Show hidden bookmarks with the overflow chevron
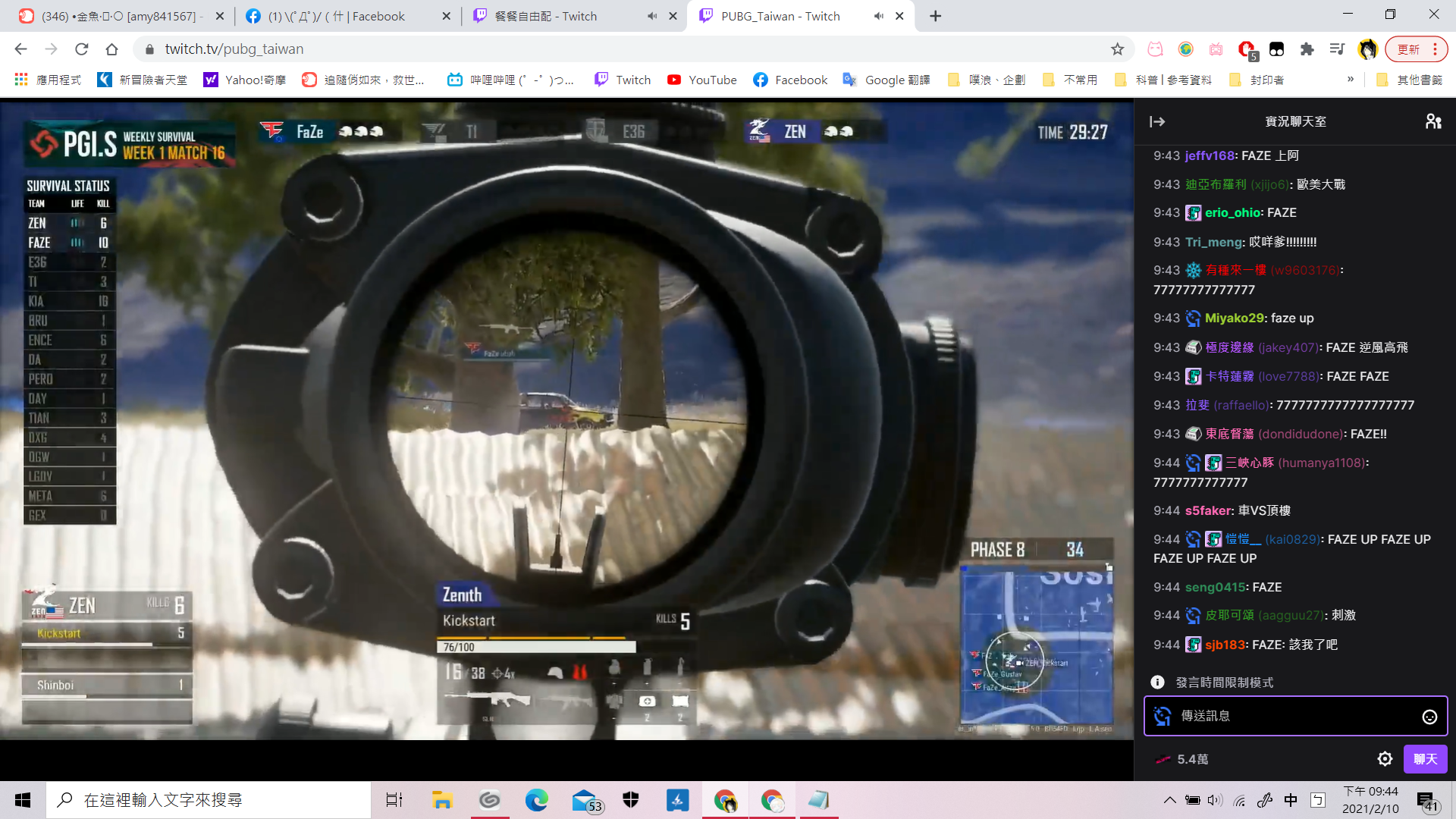This screenshot has width=1456, height=819. click(x=1351, y=79)
